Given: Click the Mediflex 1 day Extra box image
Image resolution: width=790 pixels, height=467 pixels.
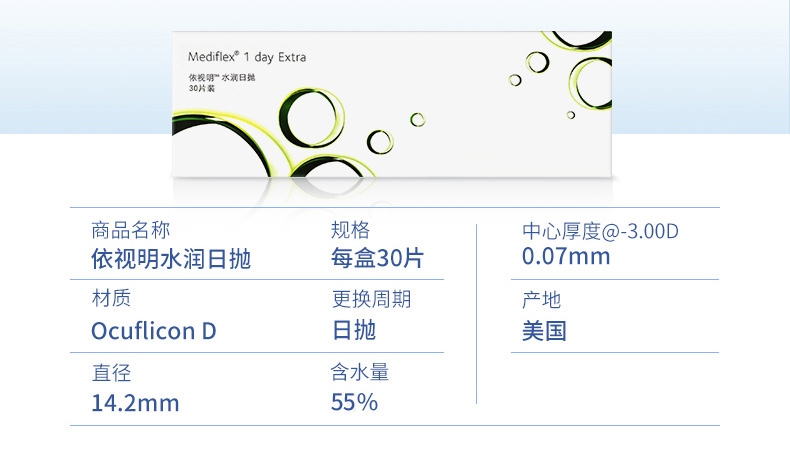Looking at the screenshot, I should pyautogui.click(x=392, y=104).
